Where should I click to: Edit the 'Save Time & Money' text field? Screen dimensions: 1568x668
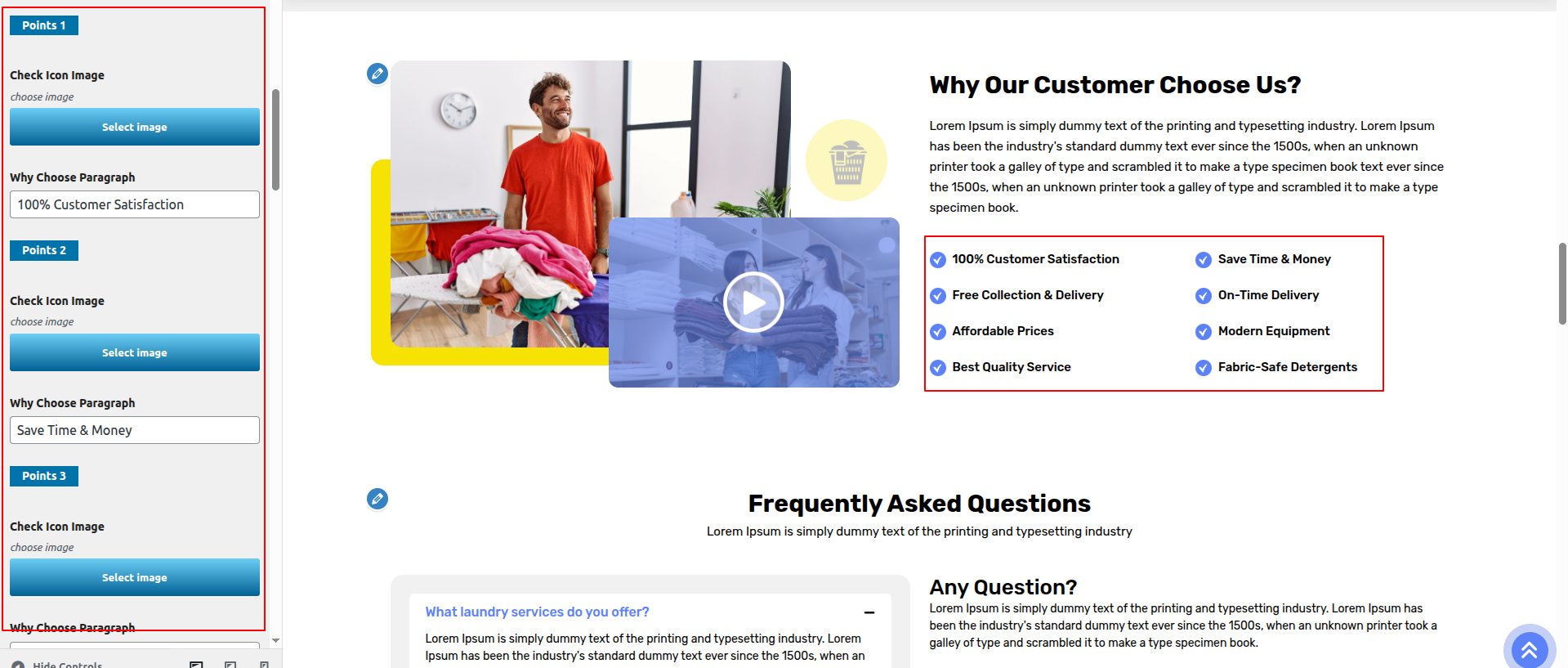(135, 430)
